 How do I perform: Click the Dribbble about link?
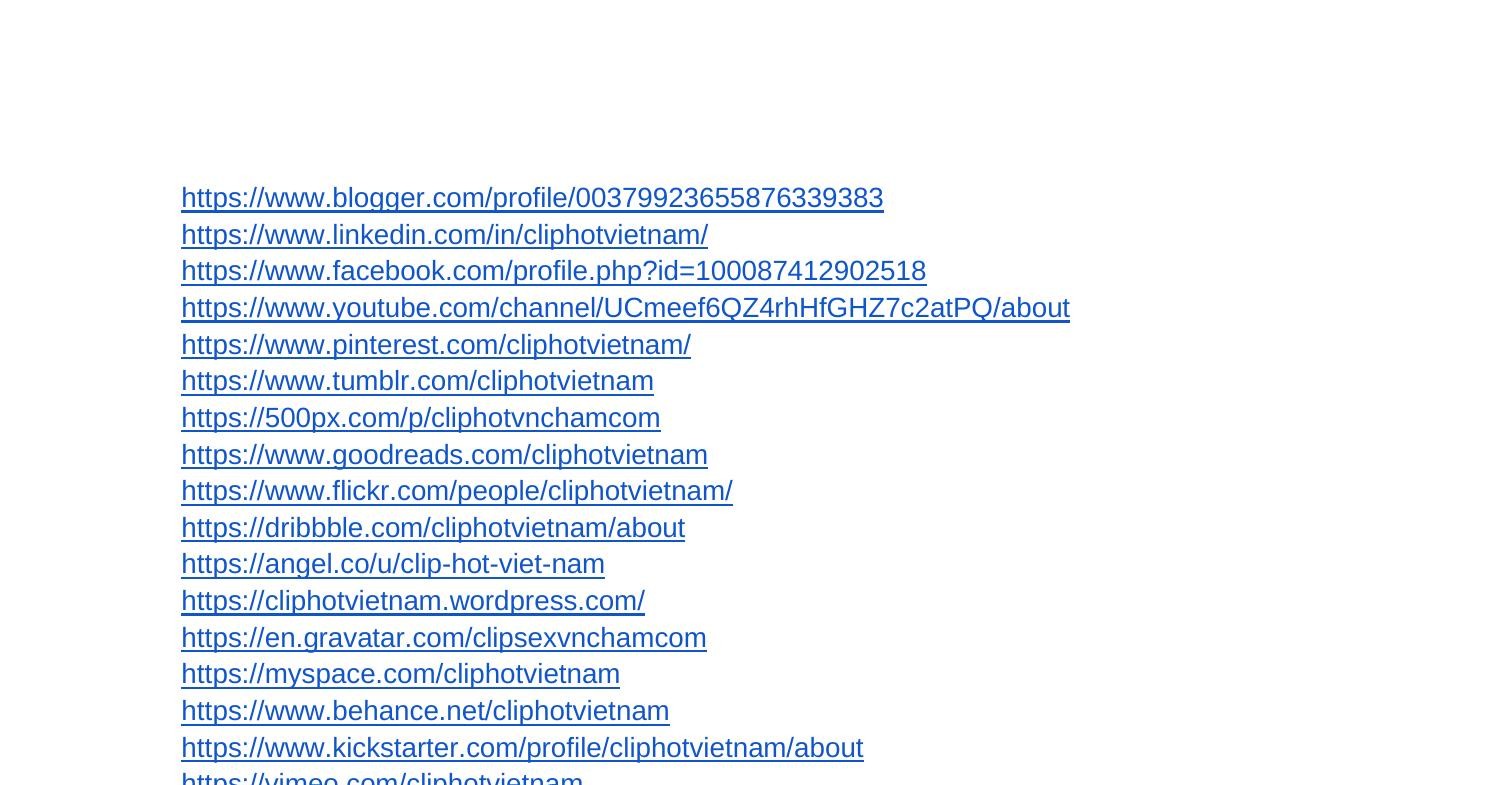coord(432,528)
